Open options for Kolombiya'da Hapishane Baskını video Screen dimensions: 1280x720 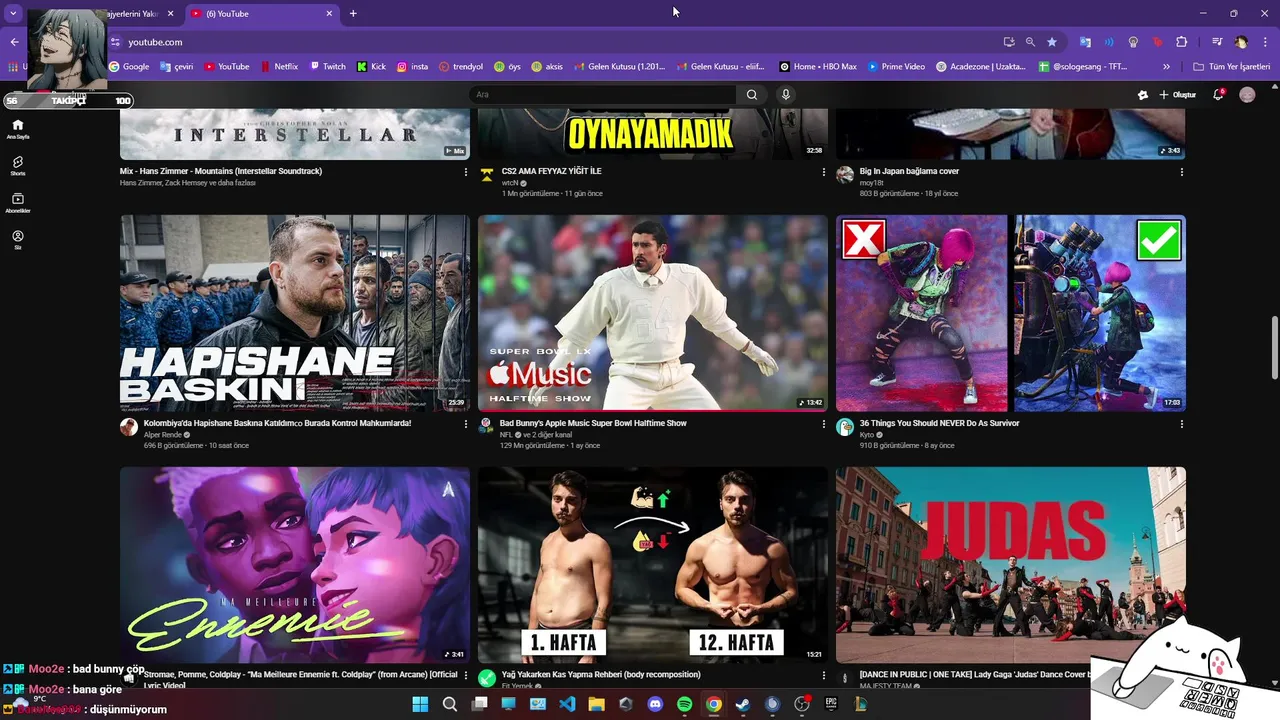point(465,424)
